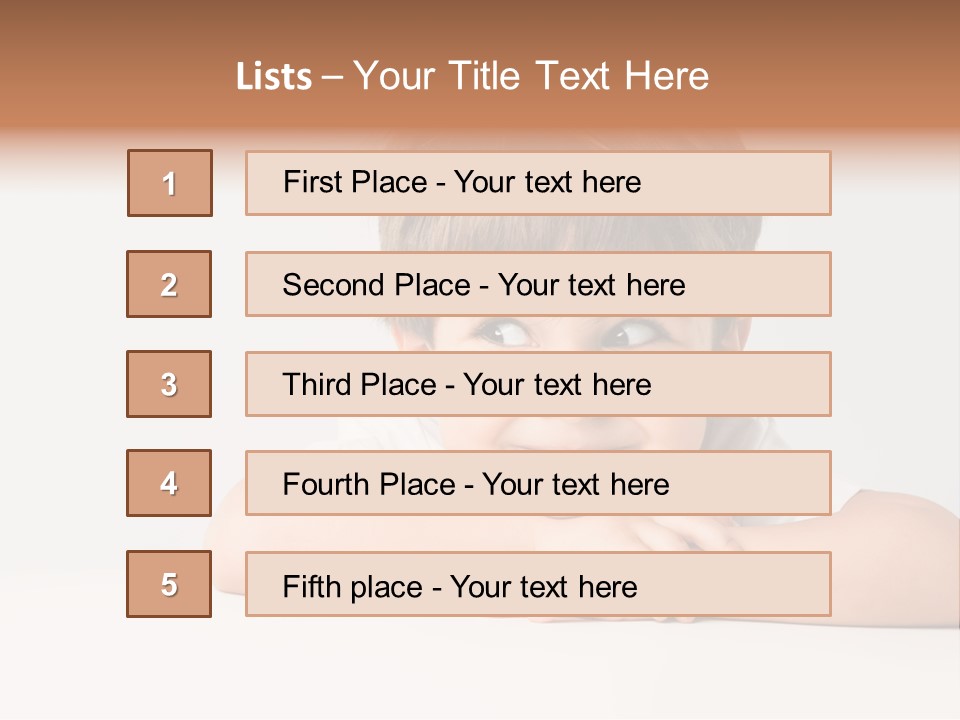Click empty white area below the fifth bar

point(480,670)
